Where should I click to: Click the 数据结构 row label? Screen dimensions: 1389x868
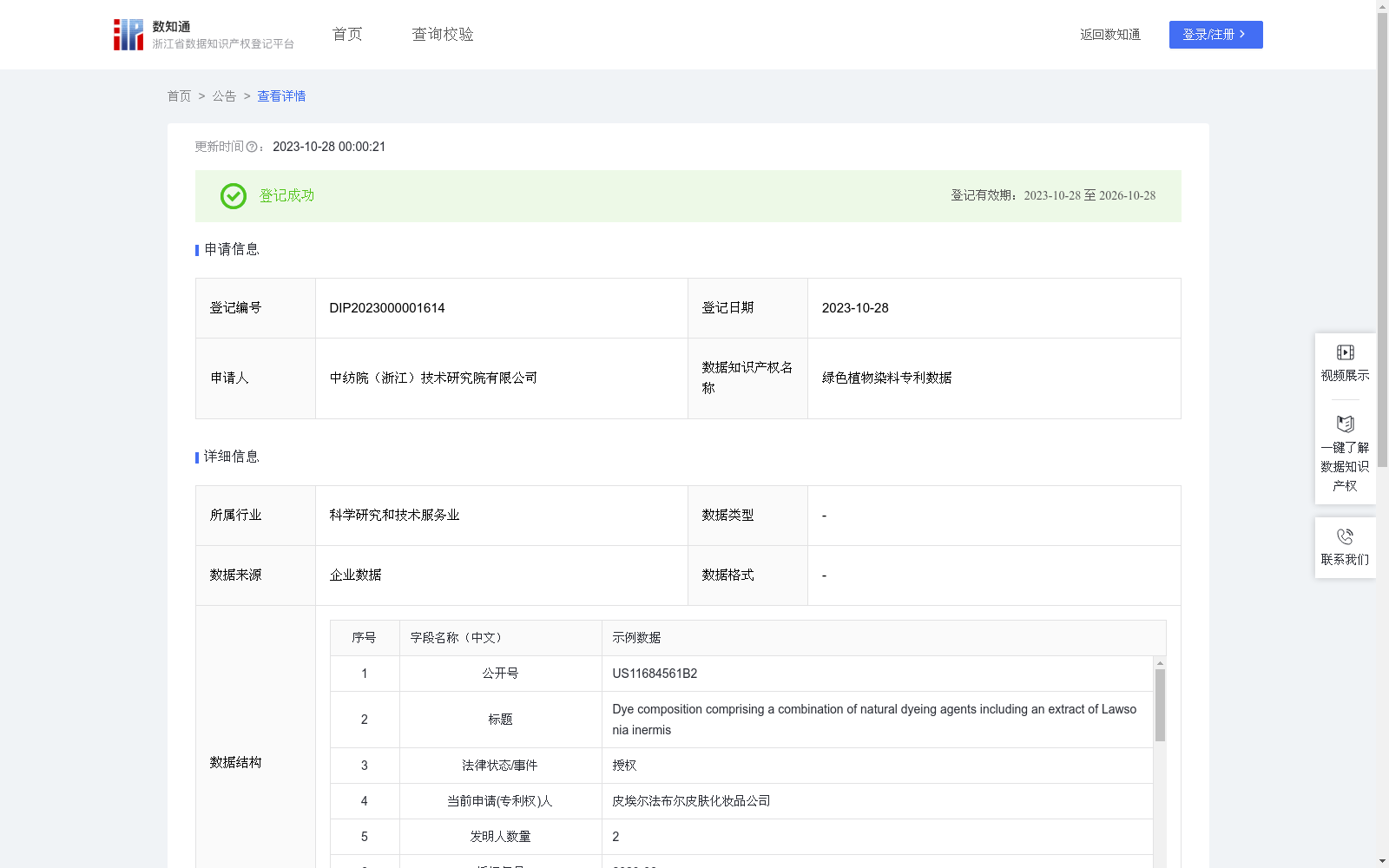(235, 763)
